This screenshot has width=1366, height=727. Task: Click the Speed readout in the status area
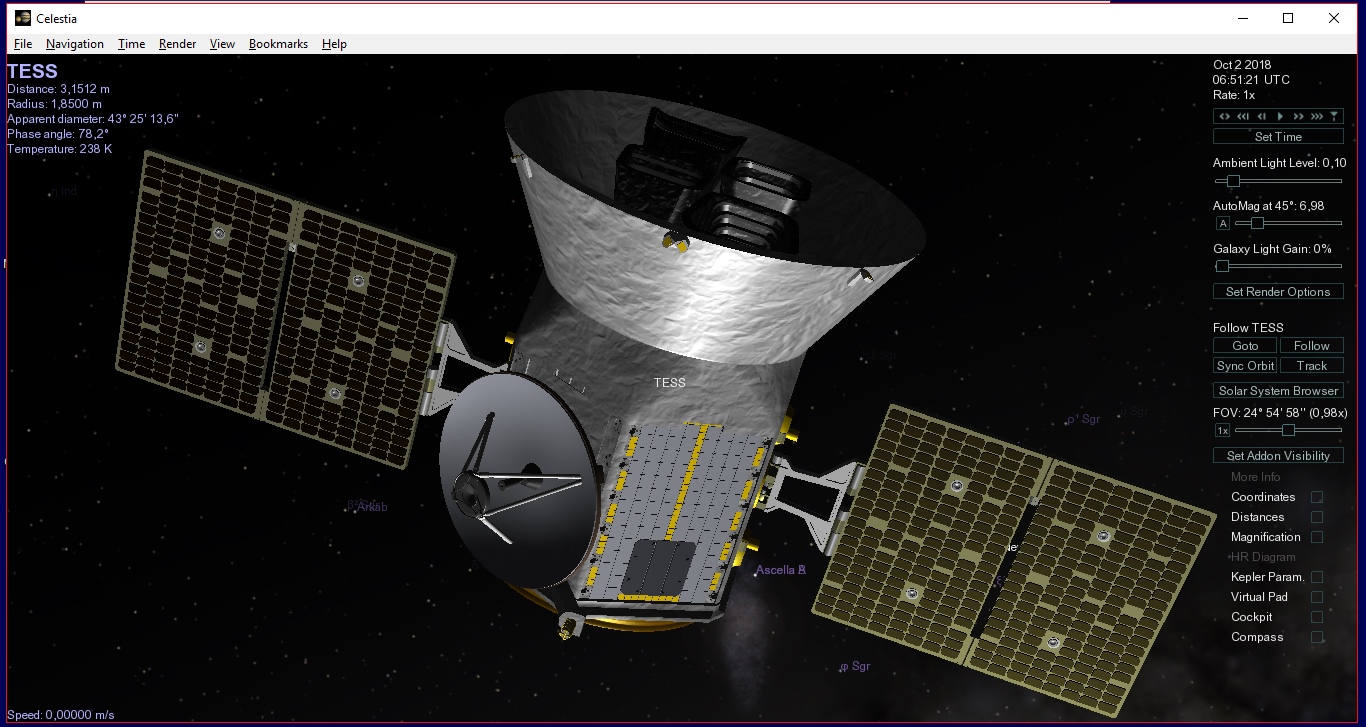tap(61, 715)
